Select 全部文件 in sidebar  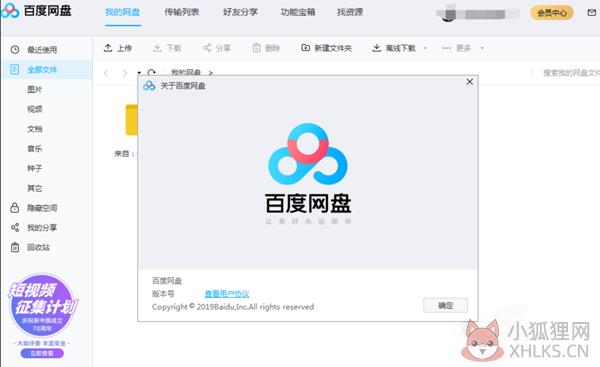46,70
